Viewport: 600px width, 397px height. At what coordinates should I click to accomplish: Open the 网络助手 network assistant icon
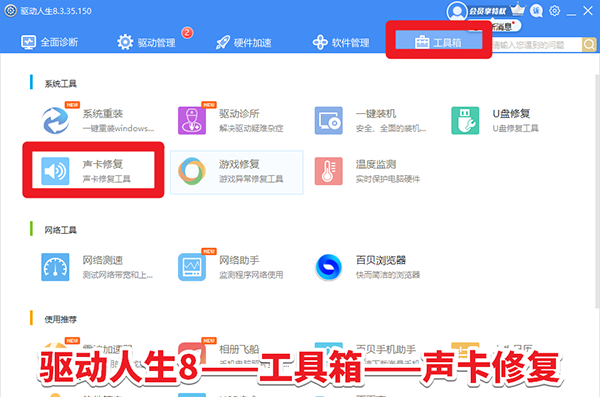192,267
